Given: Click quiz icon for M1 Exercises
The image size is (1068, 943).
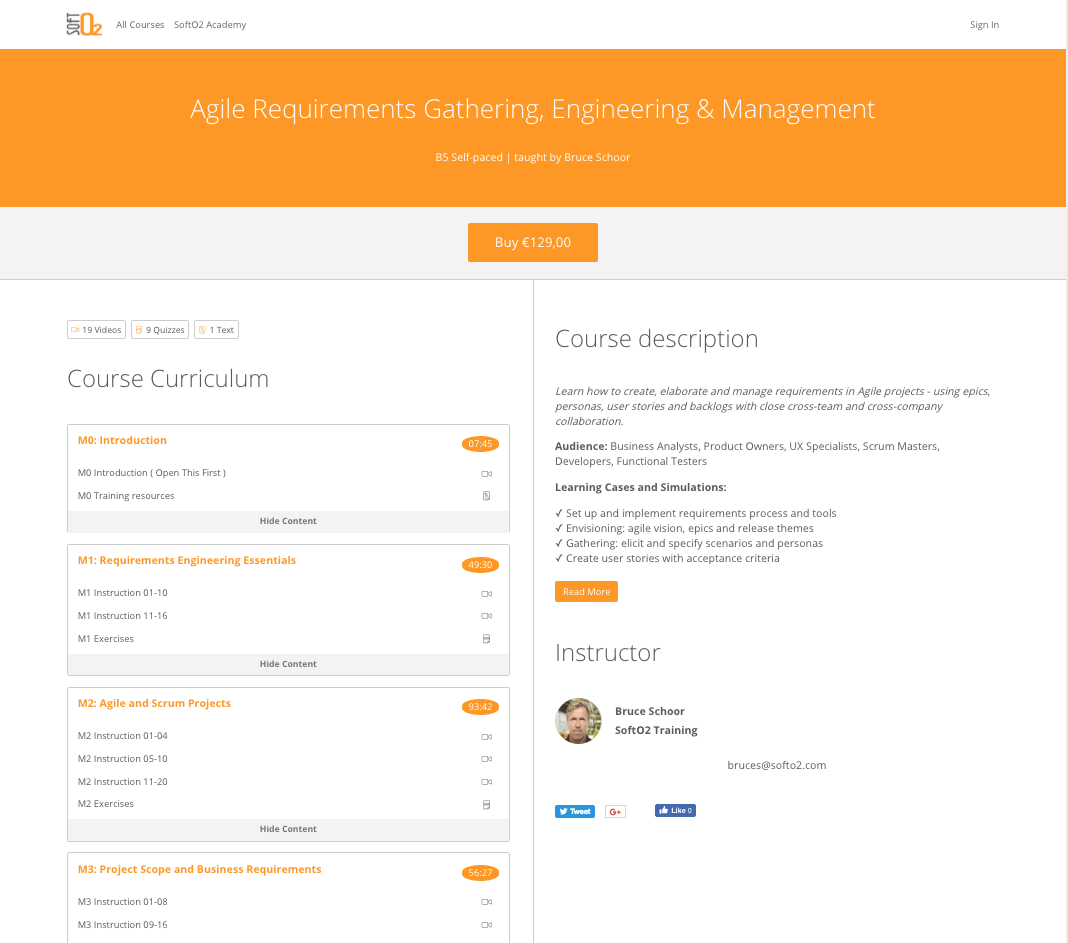Looking at the screenshot, I should tap(486, 639).
